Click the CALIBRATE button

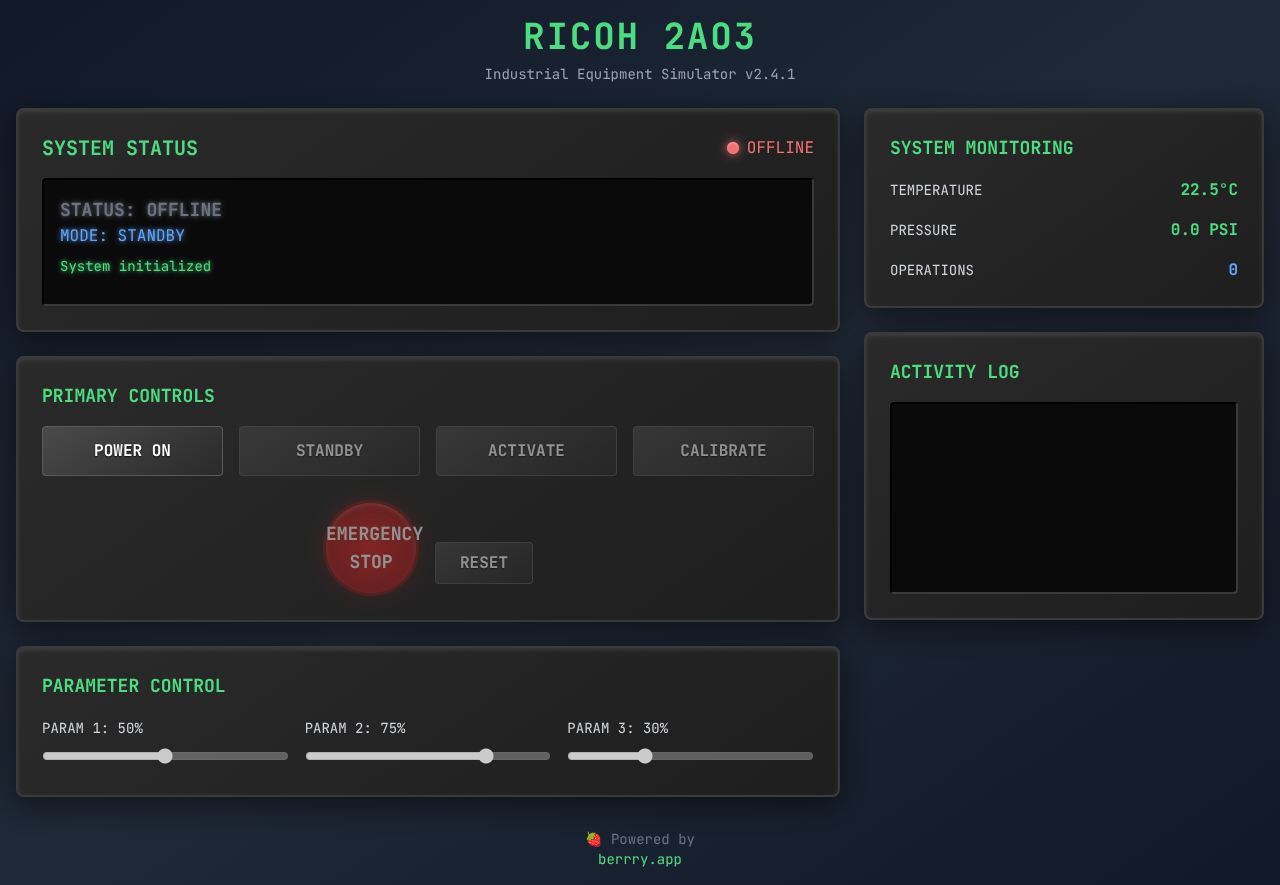point(723,450)
